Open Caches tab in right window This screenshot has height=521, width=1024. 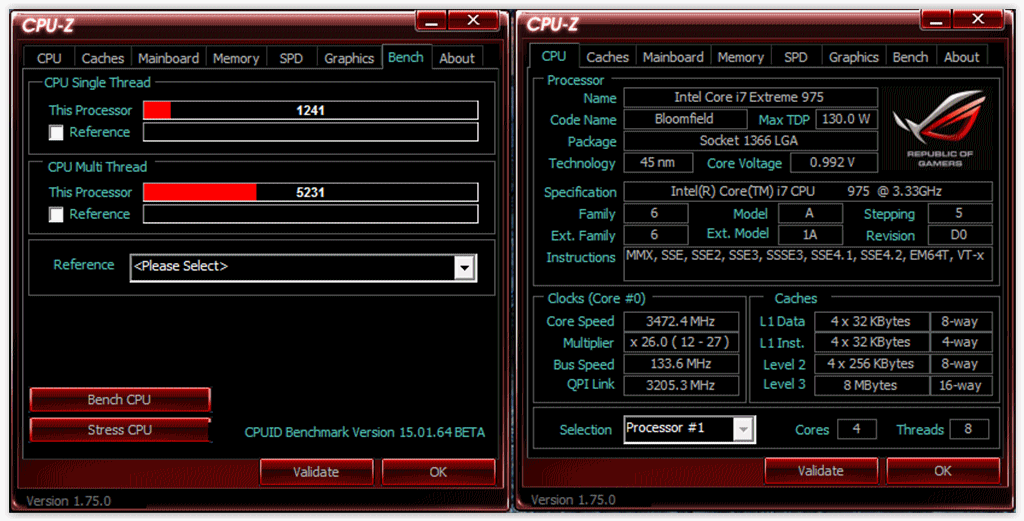tap(607, 57)
